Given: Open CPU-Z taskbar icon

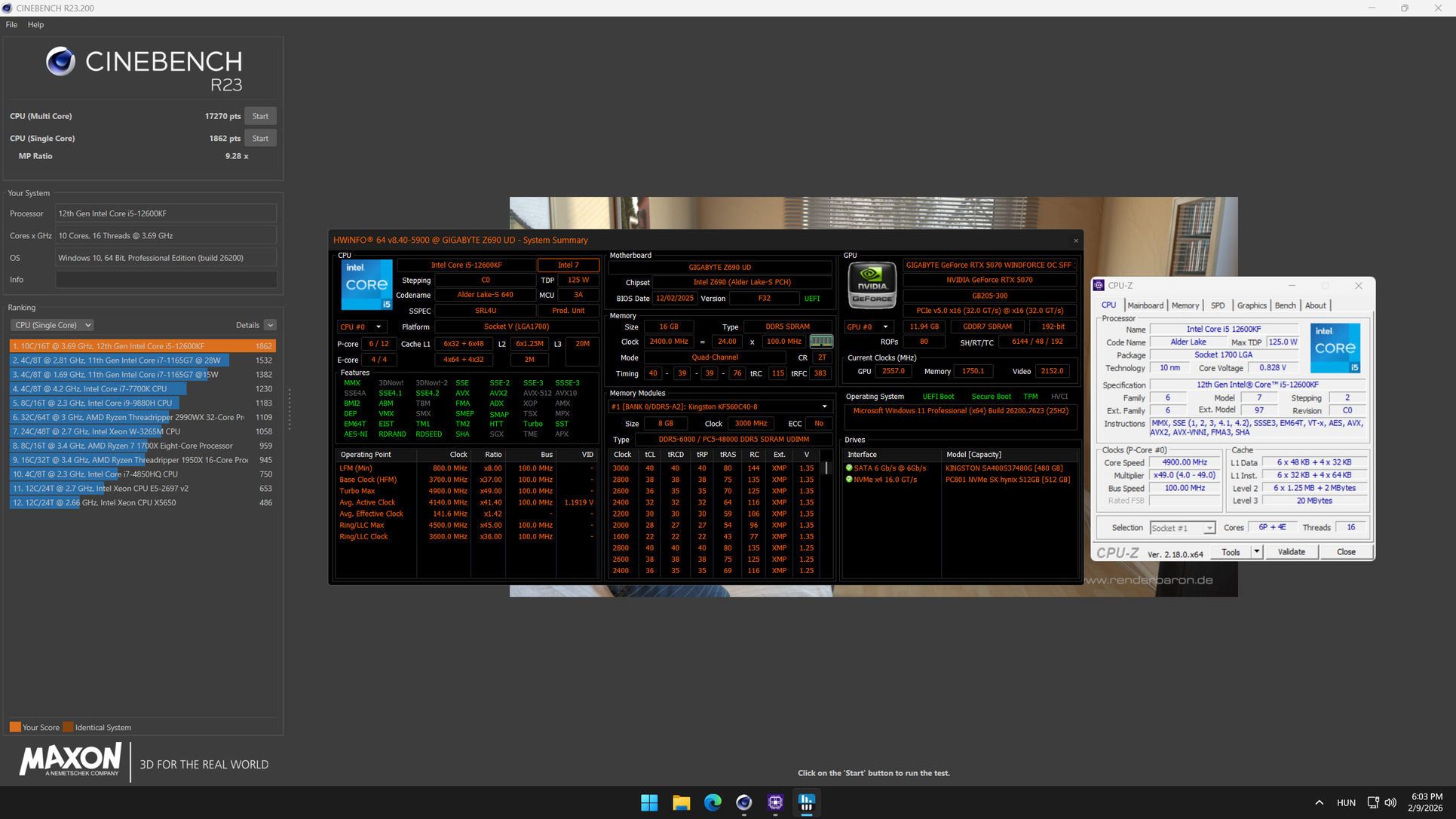Looking at the screenshot, I should (x=775, y=802).
